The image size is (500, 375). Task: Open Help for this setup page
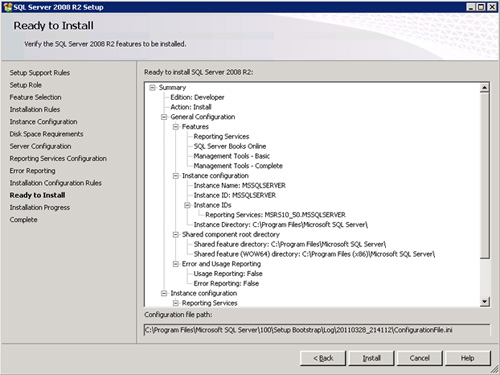click(468, 358)
